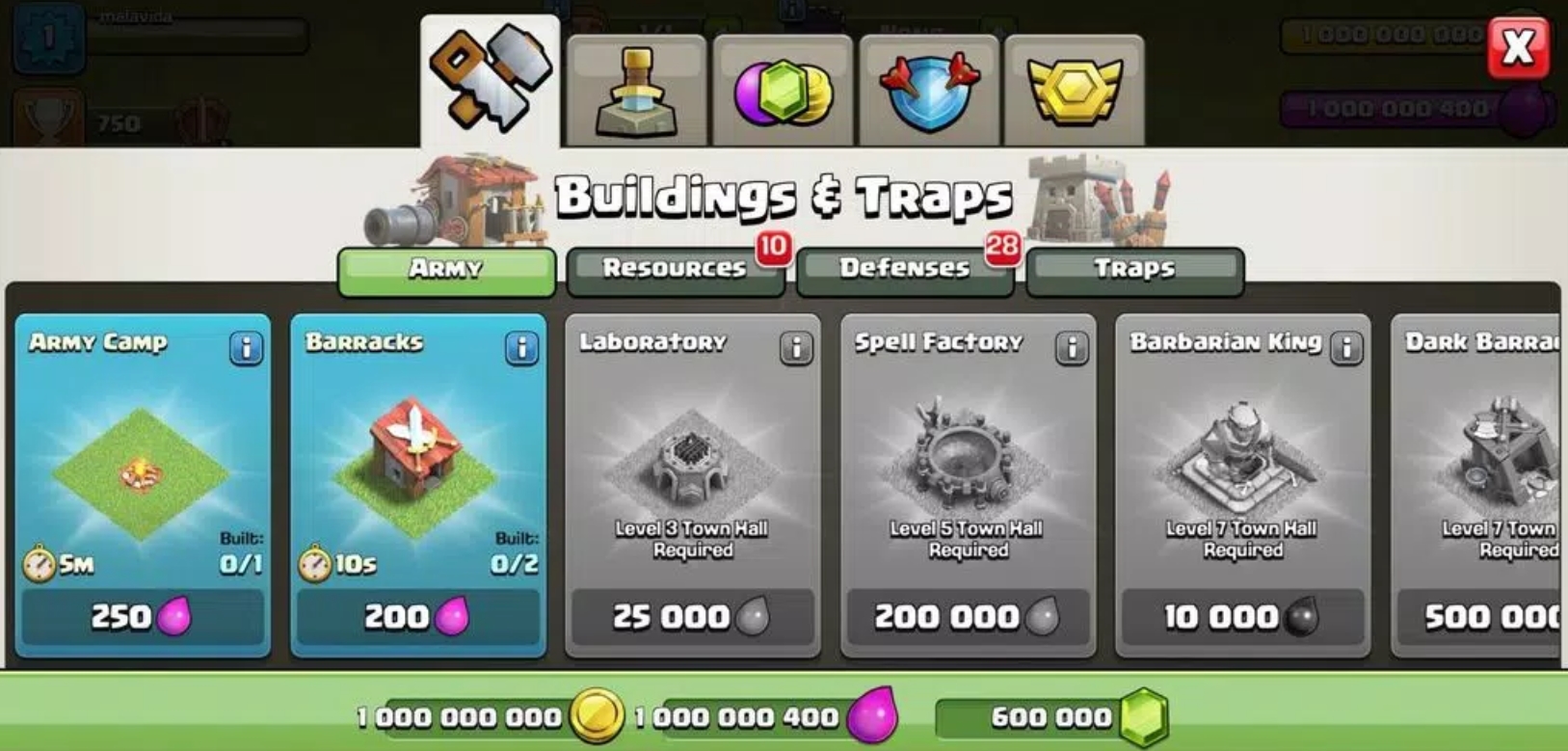
Task: Switch to the Defenses category tab
Action: 905,272
